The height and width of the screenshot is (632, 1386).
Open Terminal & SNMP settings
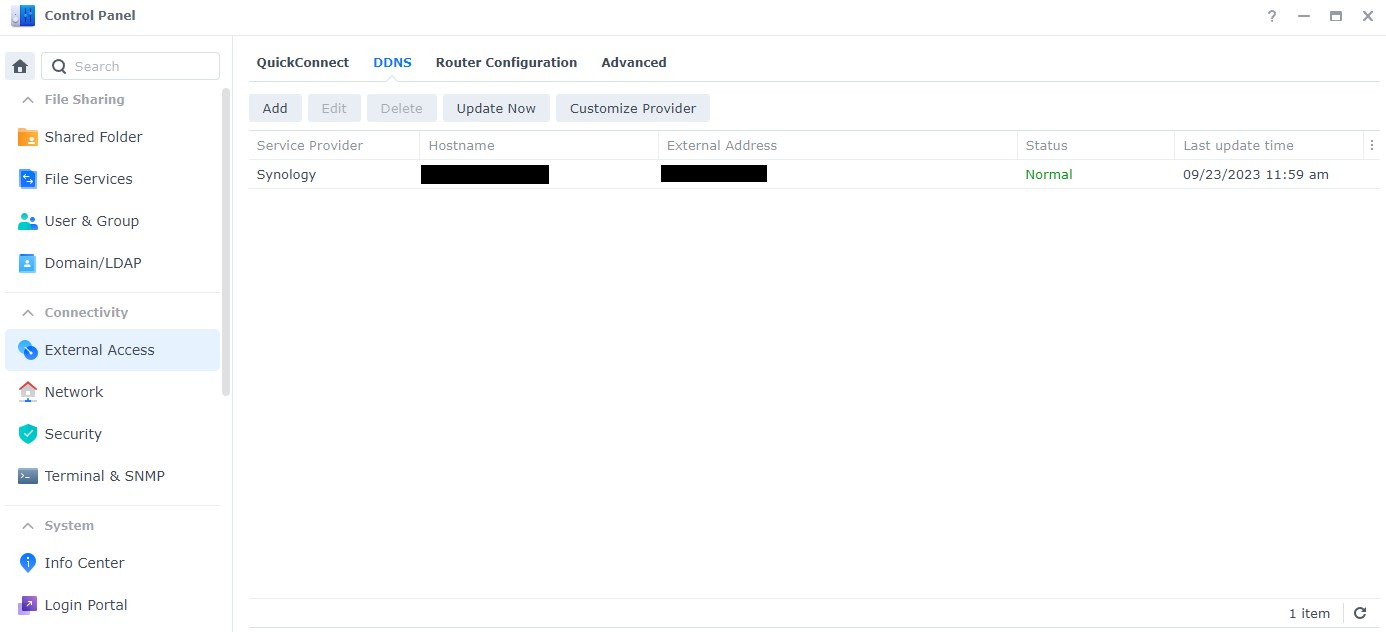104,476
